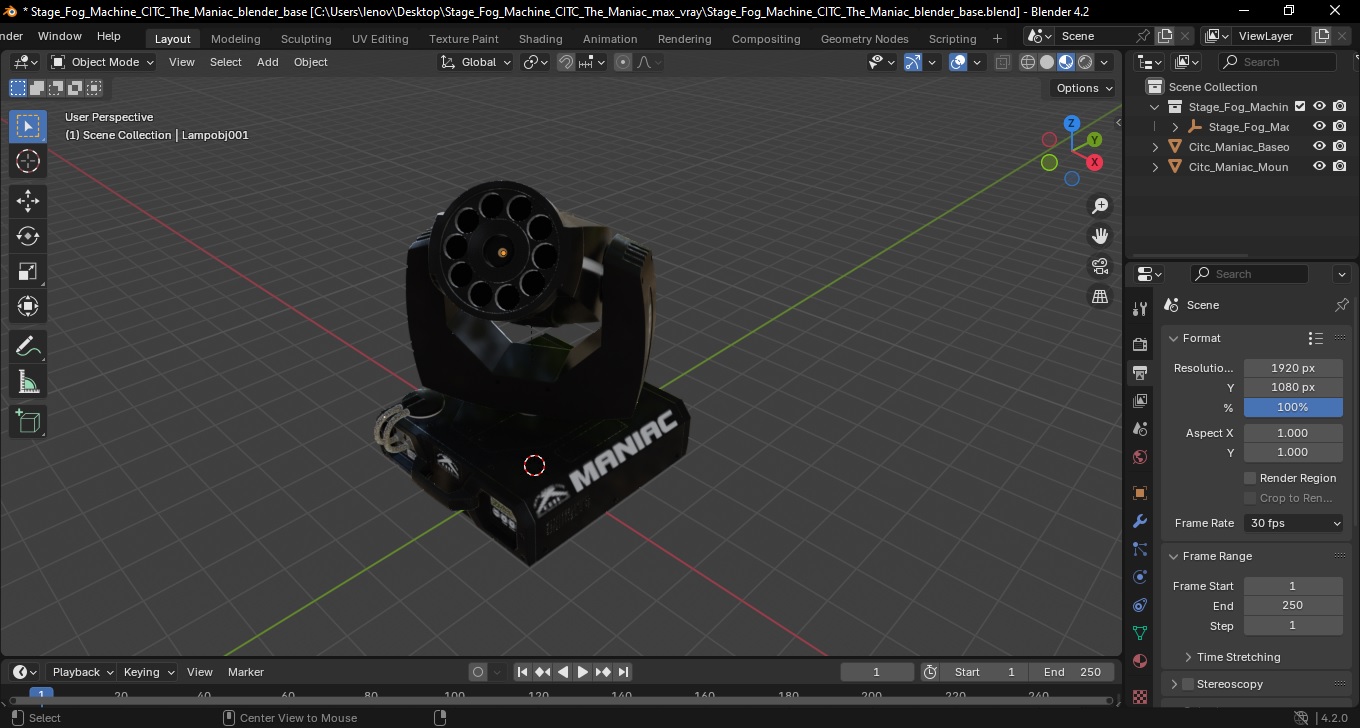
Task: Click the pan hand viewport icon
Action: pos(1100,236)
